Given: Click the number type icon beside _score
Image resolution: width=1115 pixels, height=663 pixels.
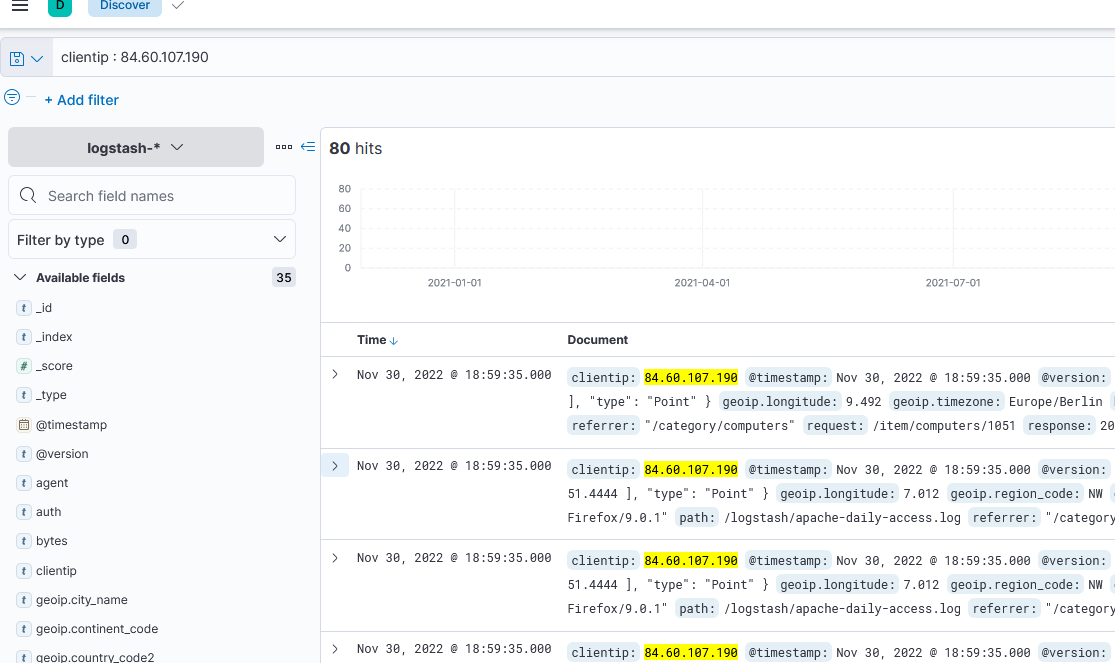Looking at the screenshot, I should pyautogui.click(x=23, y=366).
